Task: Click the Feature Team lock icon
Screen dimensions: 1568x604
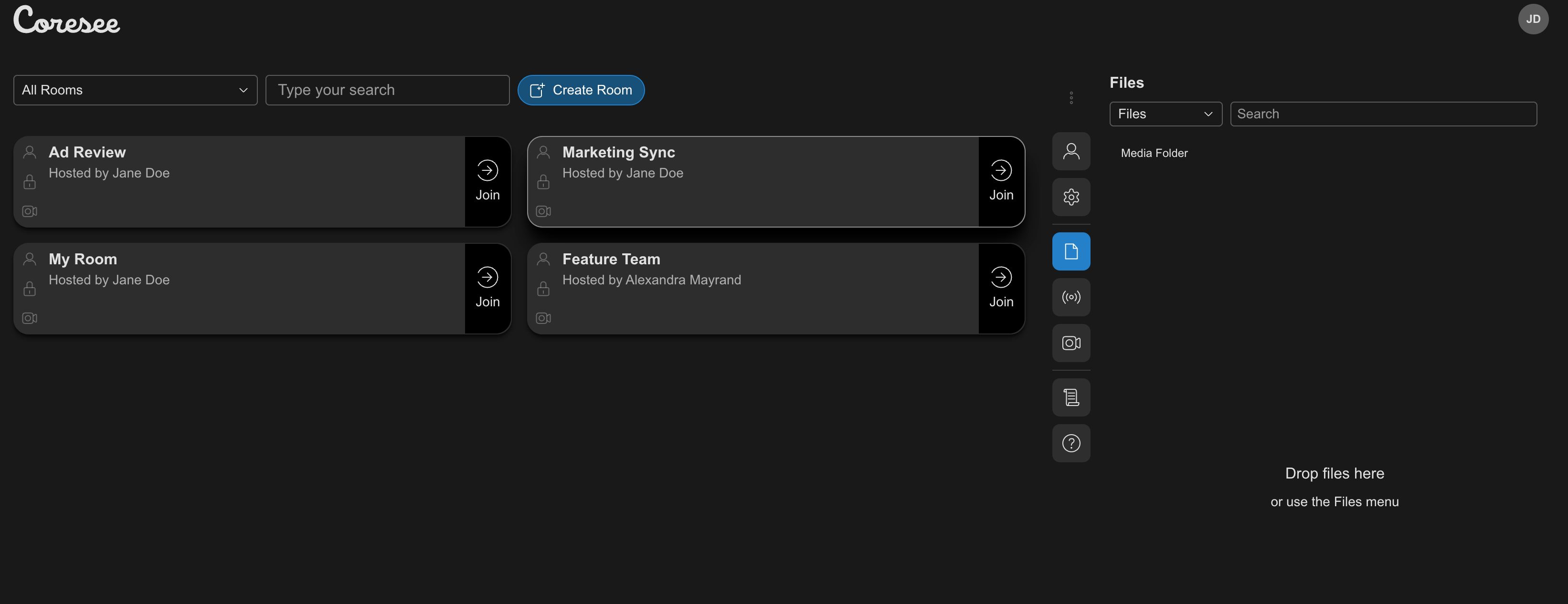Action: click(543, 288)
